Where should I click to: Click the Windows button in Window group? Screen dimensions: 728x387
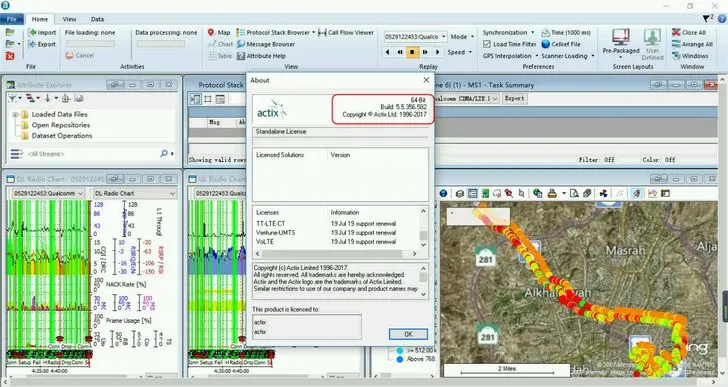690,56
